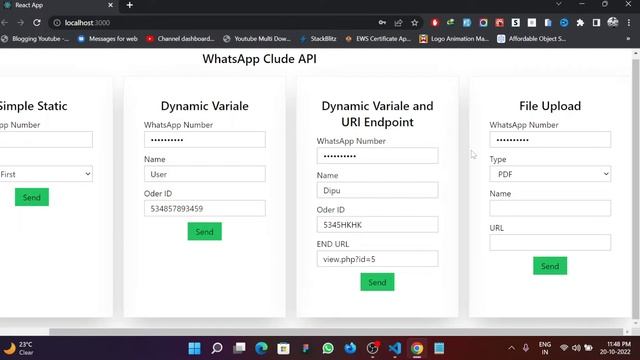Open volume control in system tray
This screenshot has width=640, height=360.
576,348
